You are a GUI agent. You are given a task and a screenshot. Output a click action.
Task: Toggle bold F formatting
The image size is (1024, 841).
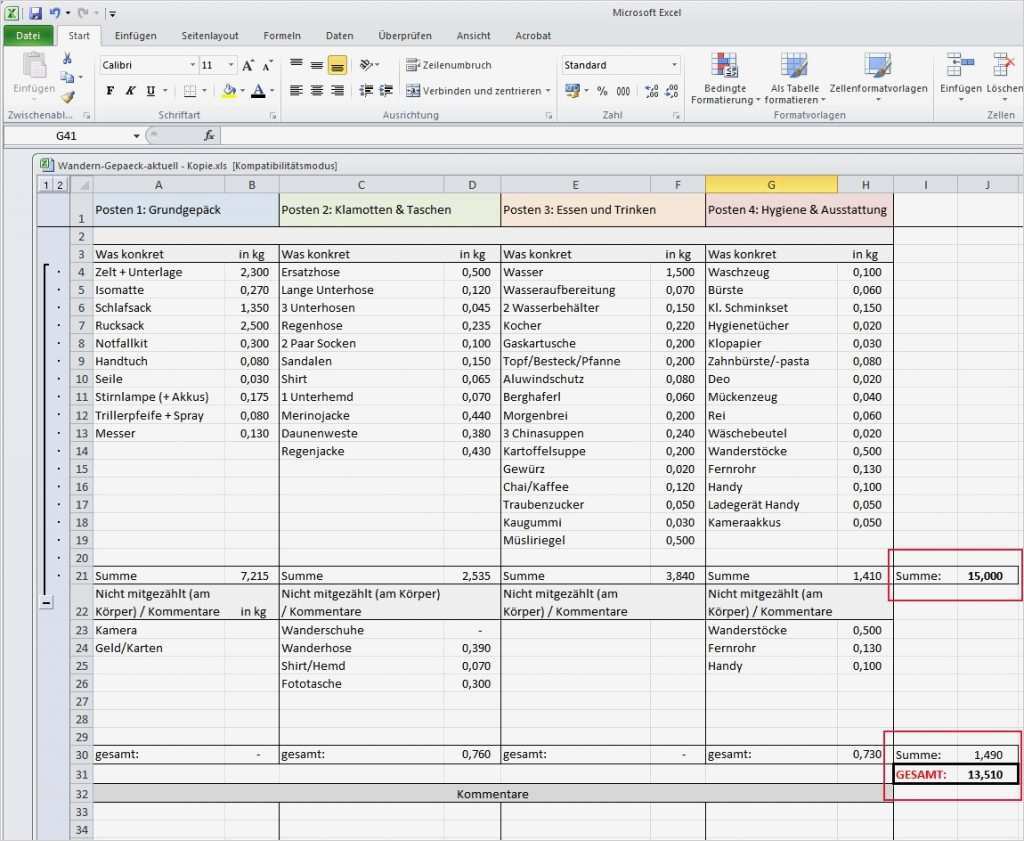(x=110, y=91)
